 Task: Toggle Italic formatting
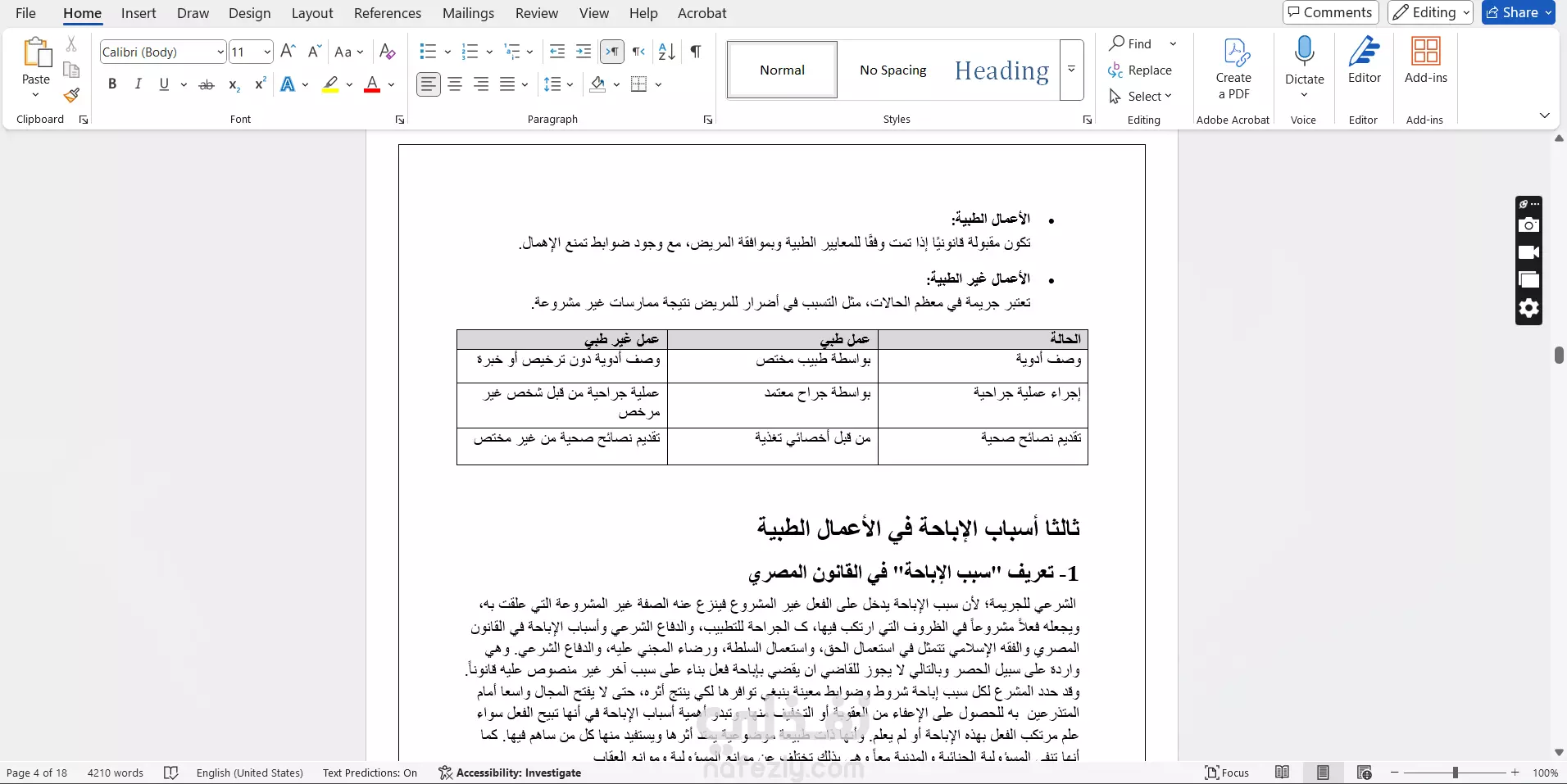[x=138, y=84]
